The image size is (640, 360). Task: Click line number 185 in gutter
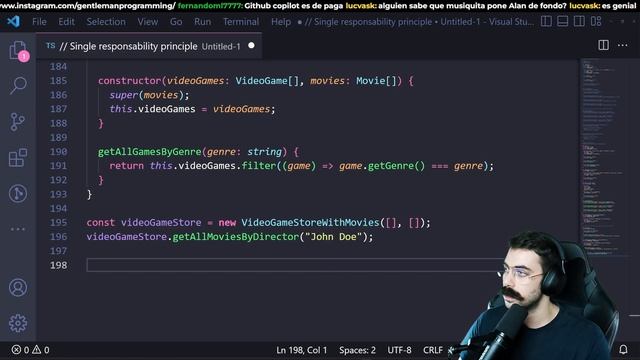pos(58,81)
